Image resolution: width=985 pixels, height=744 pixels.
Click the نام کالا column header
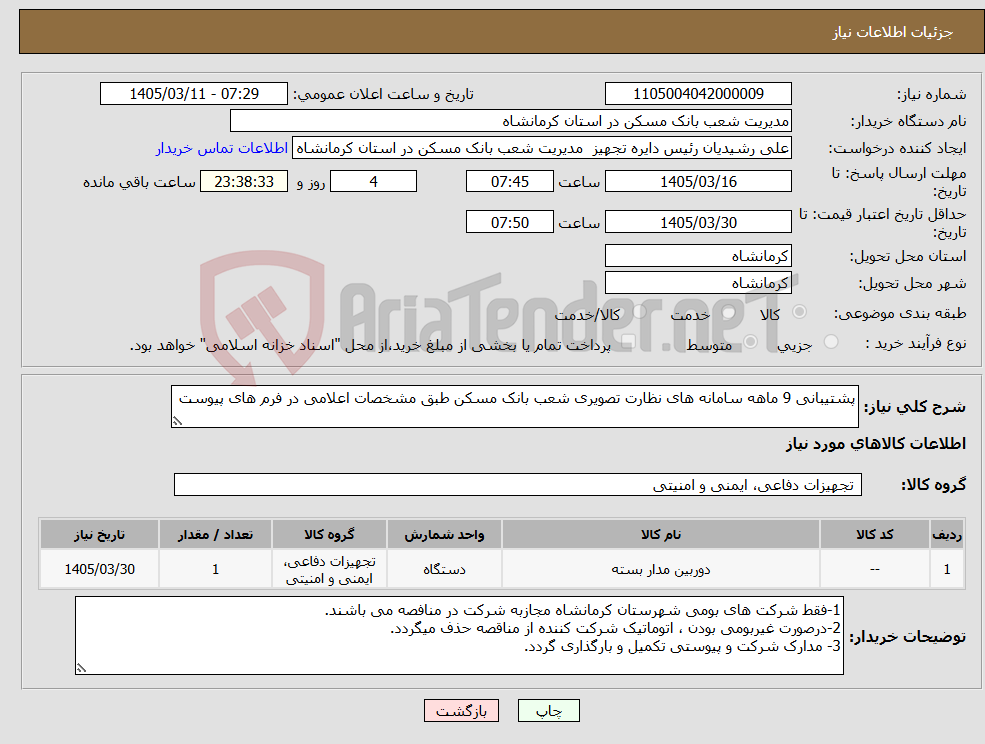(661, 535)
